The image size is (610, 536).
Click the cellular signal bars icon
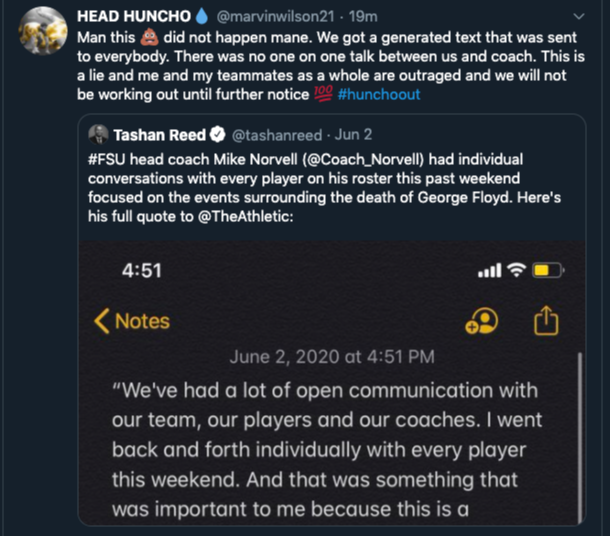pyautogui.click(x=488, y=272)
